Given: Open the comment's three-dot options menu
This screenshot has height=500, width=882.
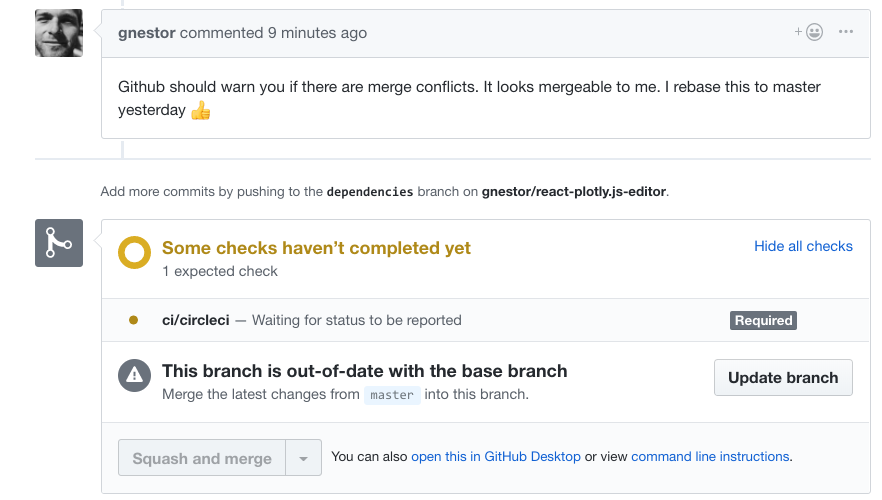Looking at the screenshot, I should point(846,32).
